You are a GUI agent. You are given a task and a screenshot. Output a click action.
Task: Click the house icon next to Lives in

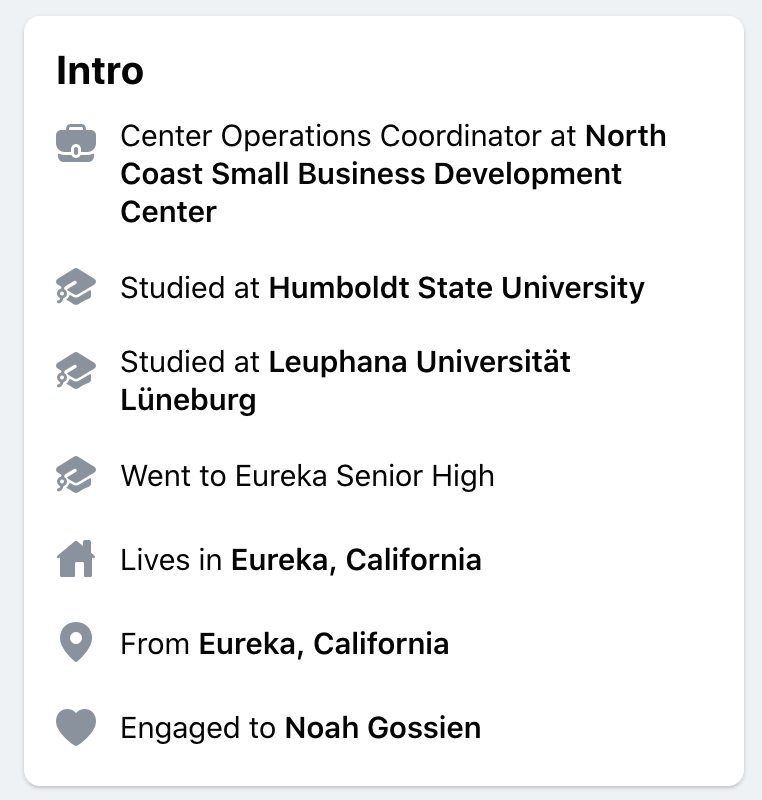[x=76, y=559]
